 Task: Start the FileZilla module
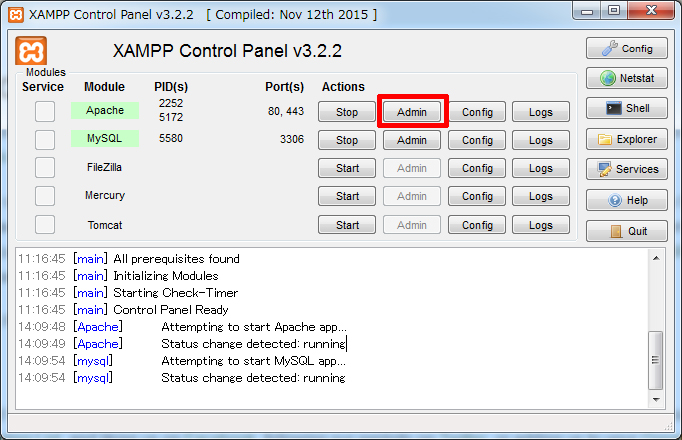pyautogui.click(x=347, y=168)
